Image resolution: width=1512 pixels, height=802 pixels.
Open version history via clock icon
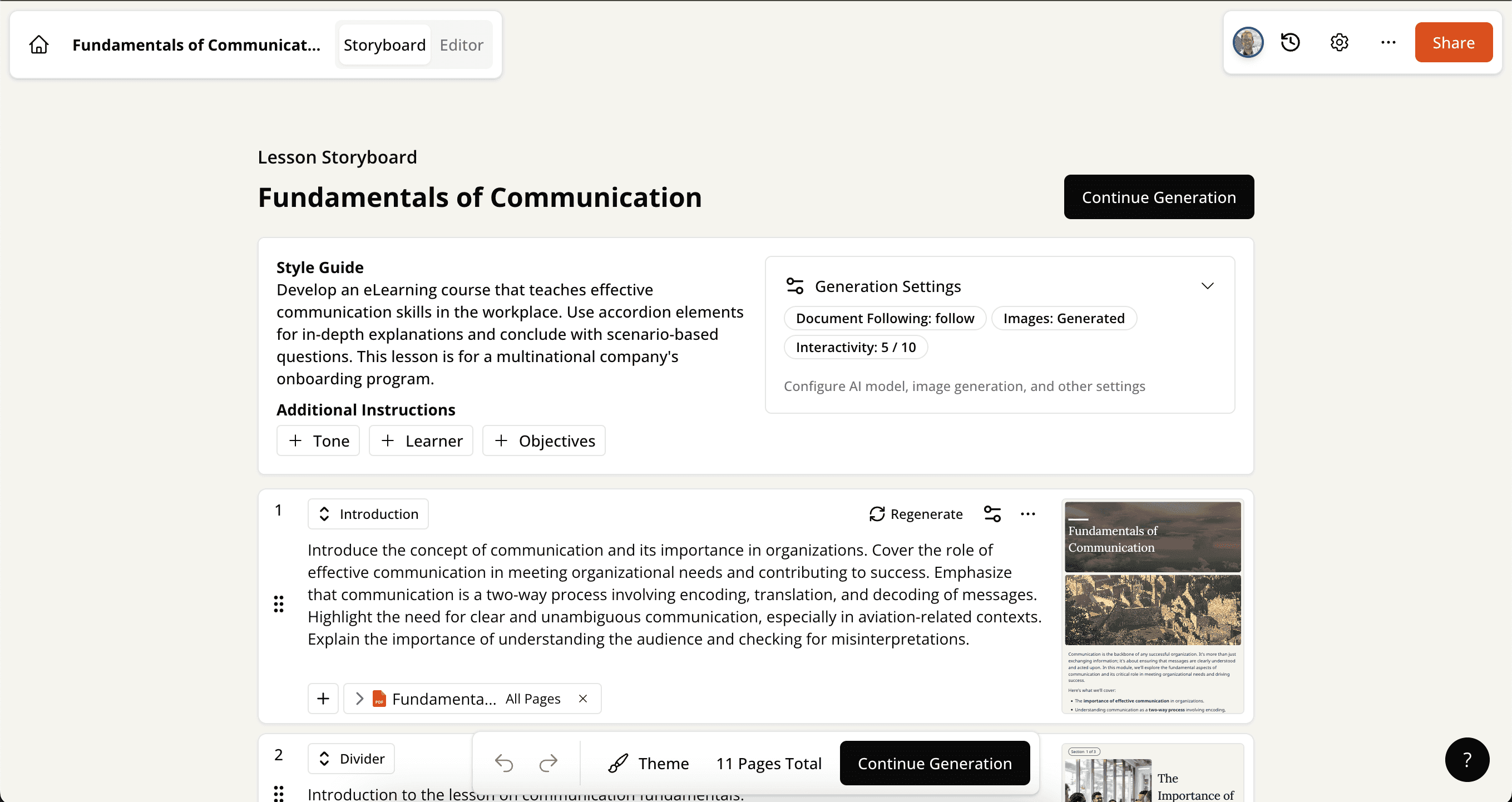pyautogui.click(x=1289, y=42)
